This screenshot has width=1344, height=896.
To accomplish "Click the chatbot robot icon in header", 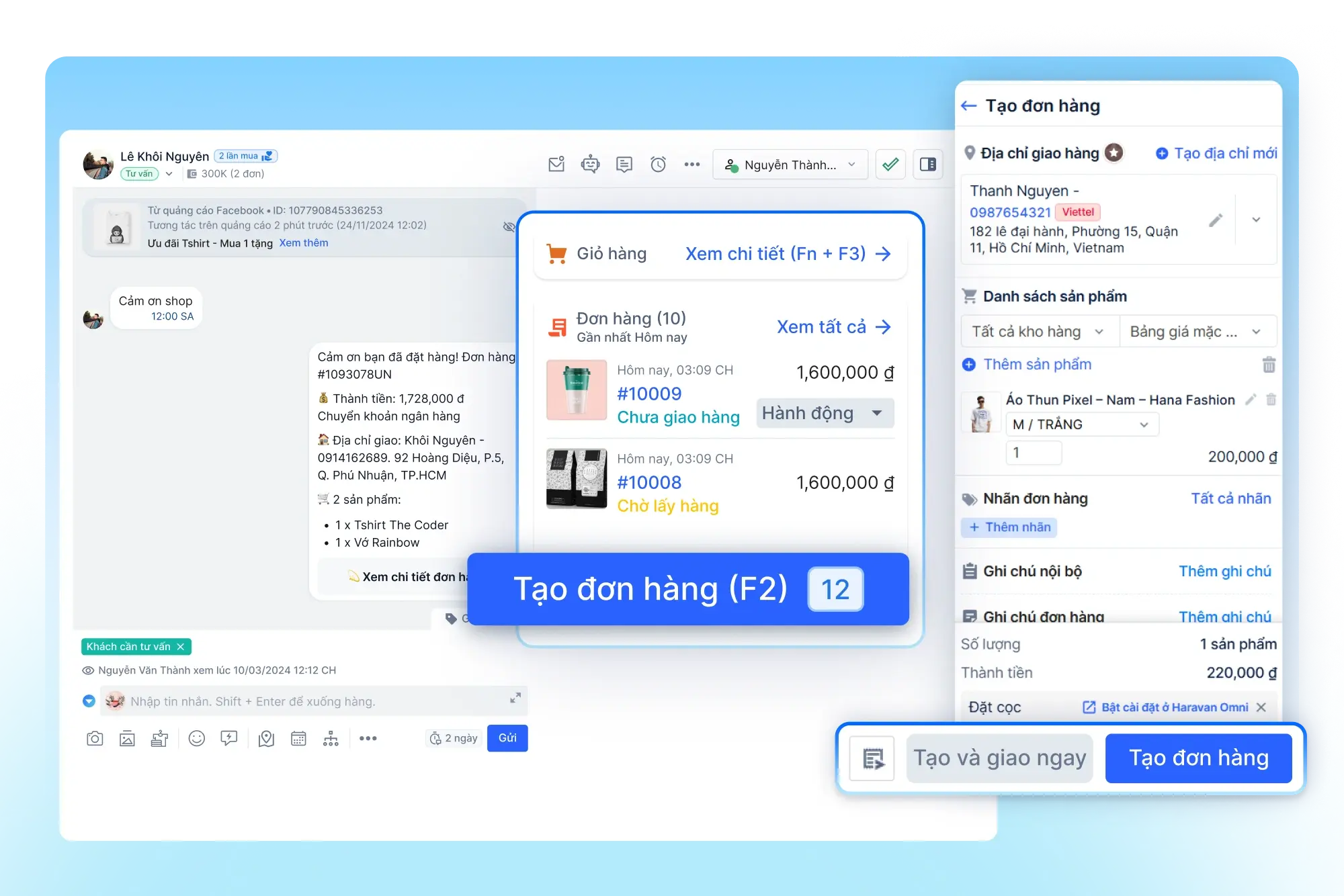I will click(x=590, y=165).
